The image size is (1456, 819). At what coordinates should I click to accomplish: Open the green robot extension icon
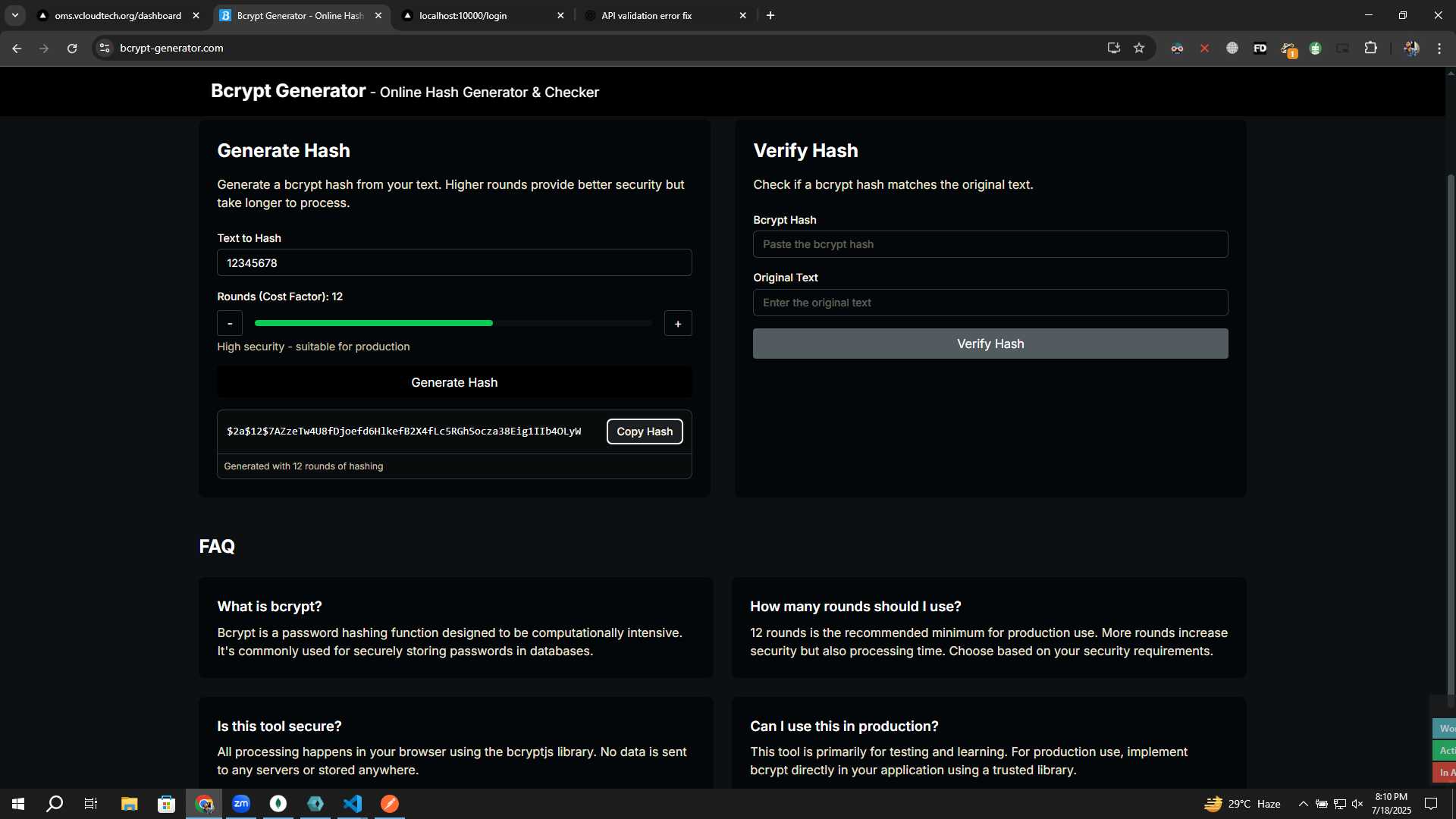click(1316, 48)
